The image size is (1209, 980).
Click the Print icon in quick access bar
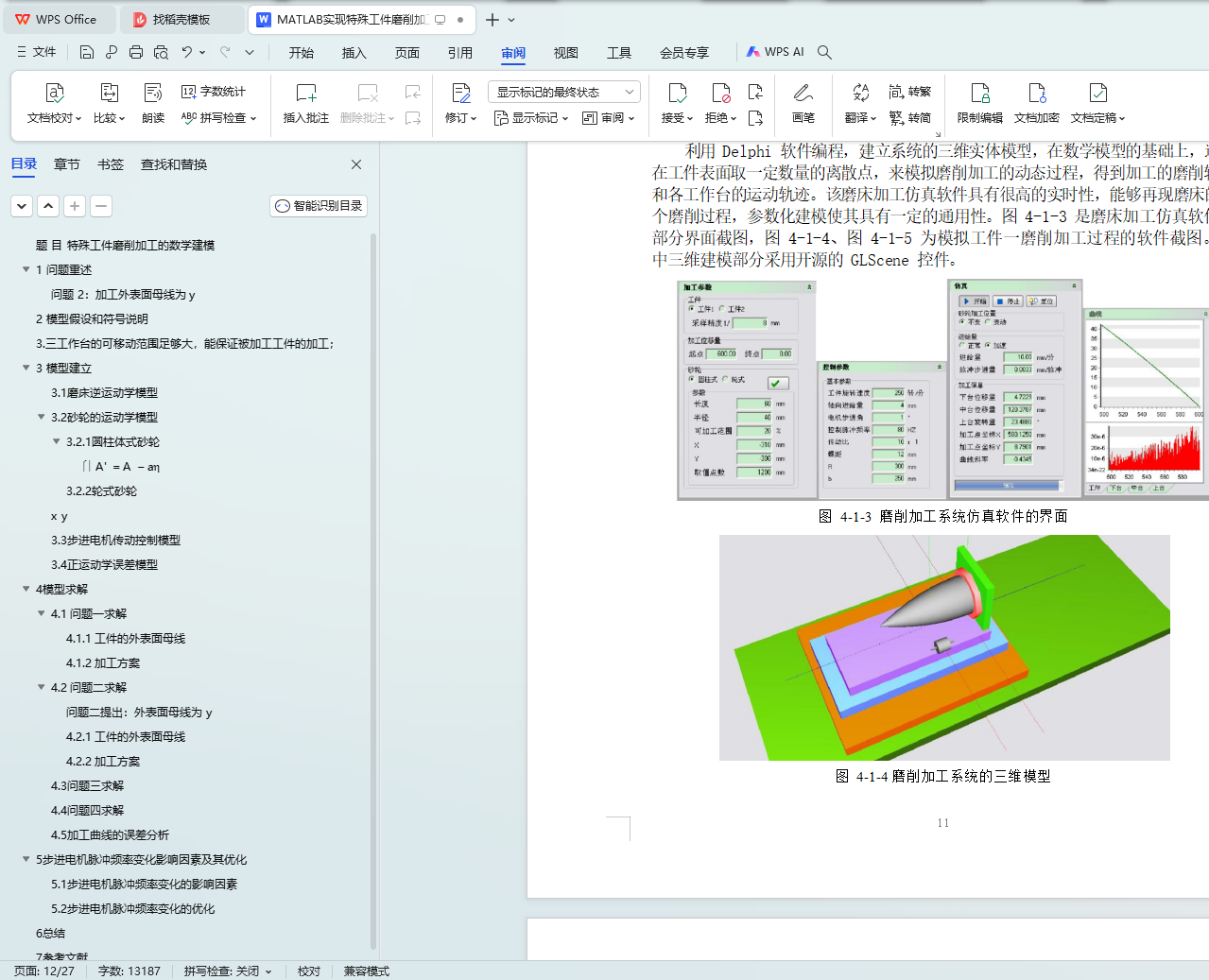point(136,52)
